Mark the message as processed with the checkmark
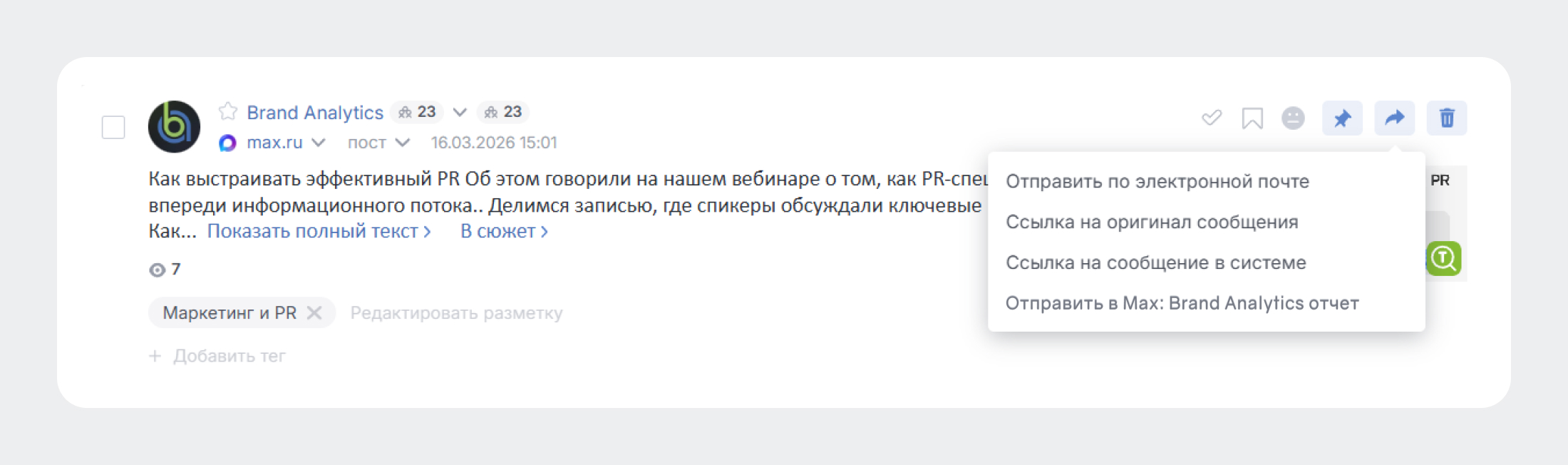This screenshot has width=1568, height=465. click(x=1212, y=118)
